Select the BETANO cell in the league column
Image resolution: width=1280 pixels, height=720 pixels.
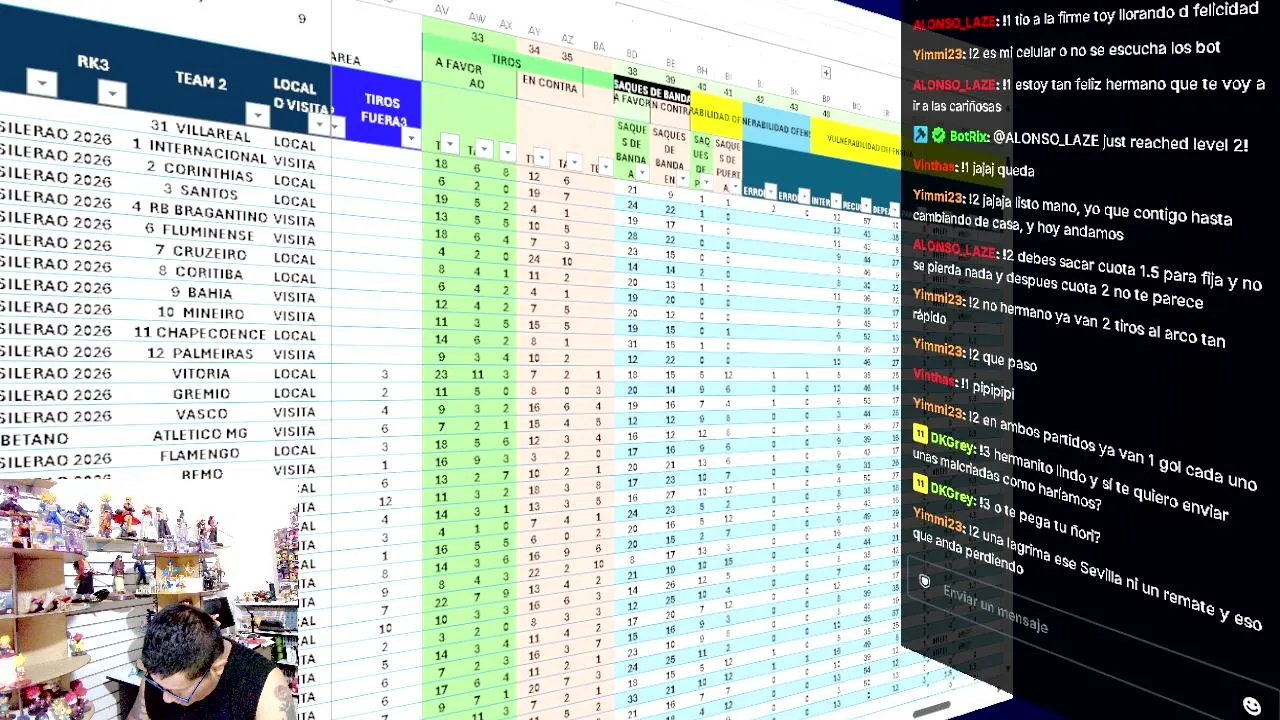point(35,439)
